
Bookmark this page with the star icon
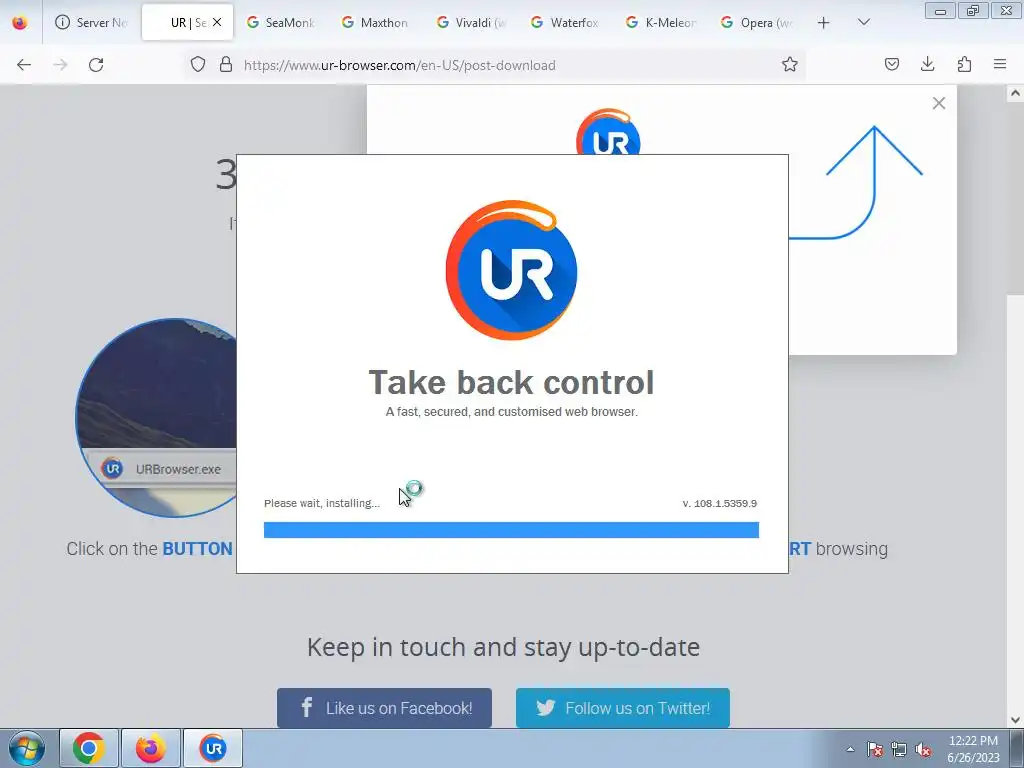pos(790,65)
